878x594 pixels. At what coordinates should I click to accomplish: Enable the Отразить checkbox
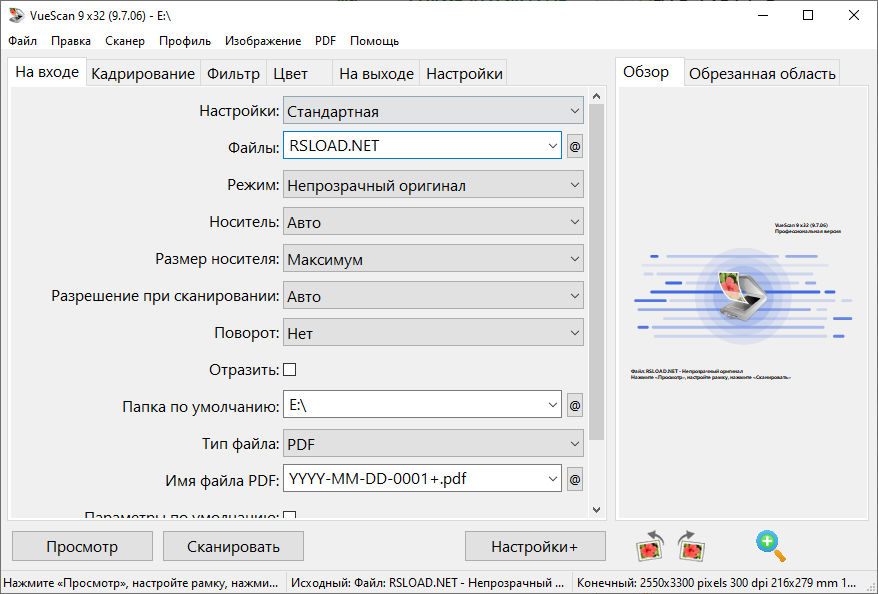coord(288,368)
